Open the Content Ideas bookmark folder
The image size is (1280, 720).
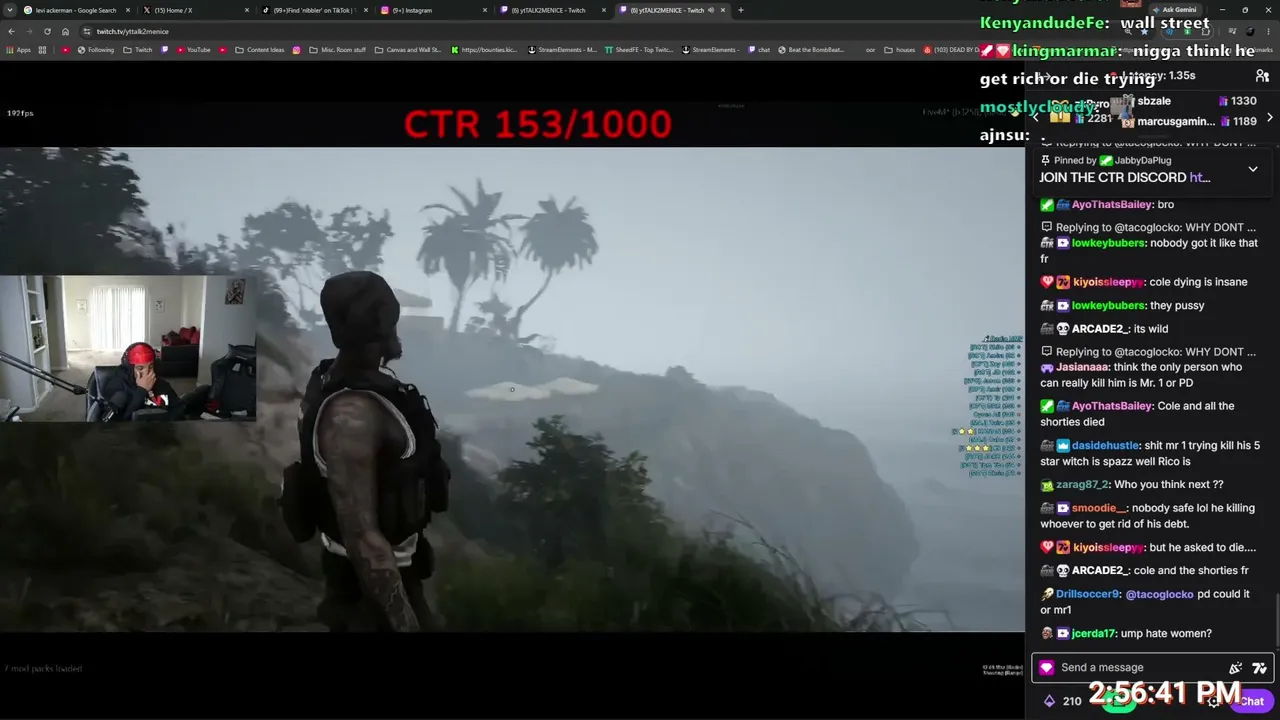(x=259, y=50)
